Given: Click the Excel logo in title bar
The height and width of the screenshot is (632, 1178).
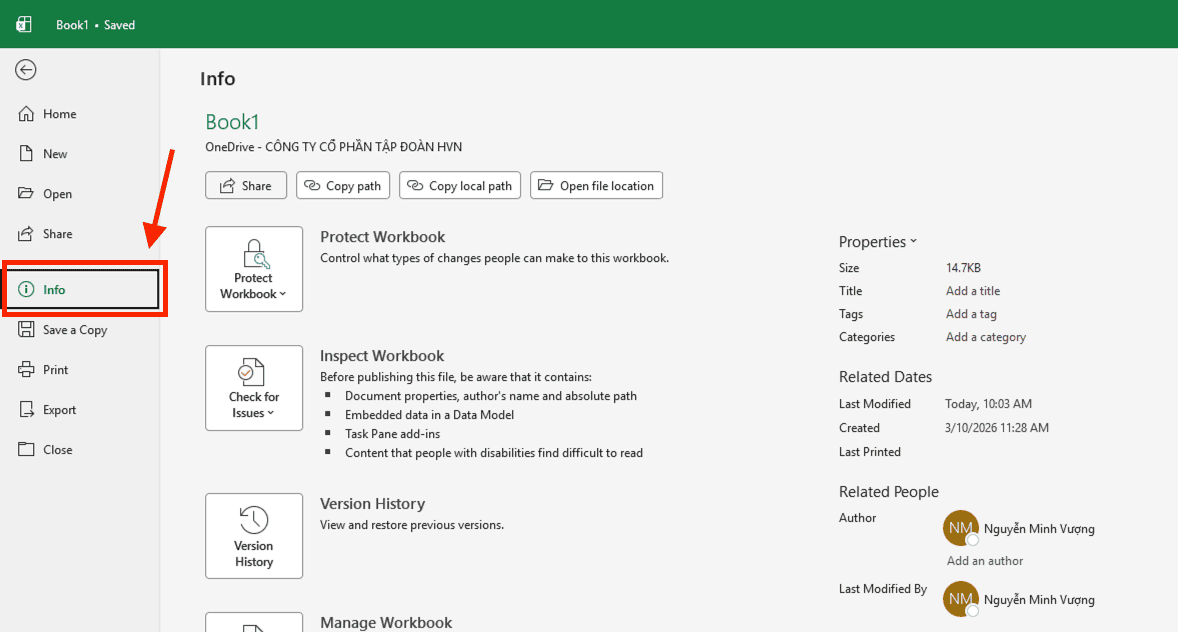Looking at the screenshot, I should tap(24, 24).
